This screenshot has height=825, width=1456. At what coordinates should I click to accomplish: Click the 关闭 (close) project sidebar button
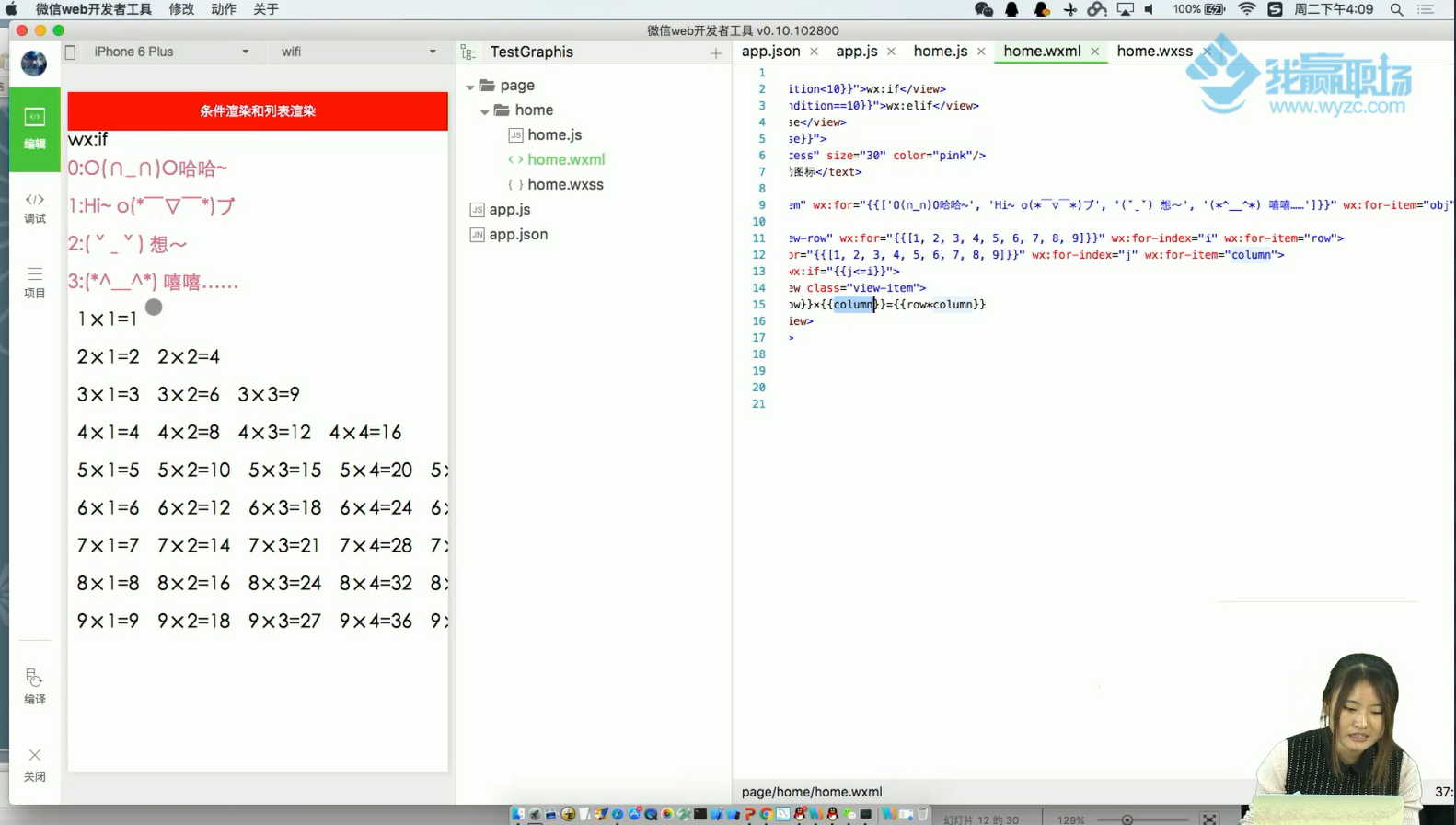pos(35,764)
